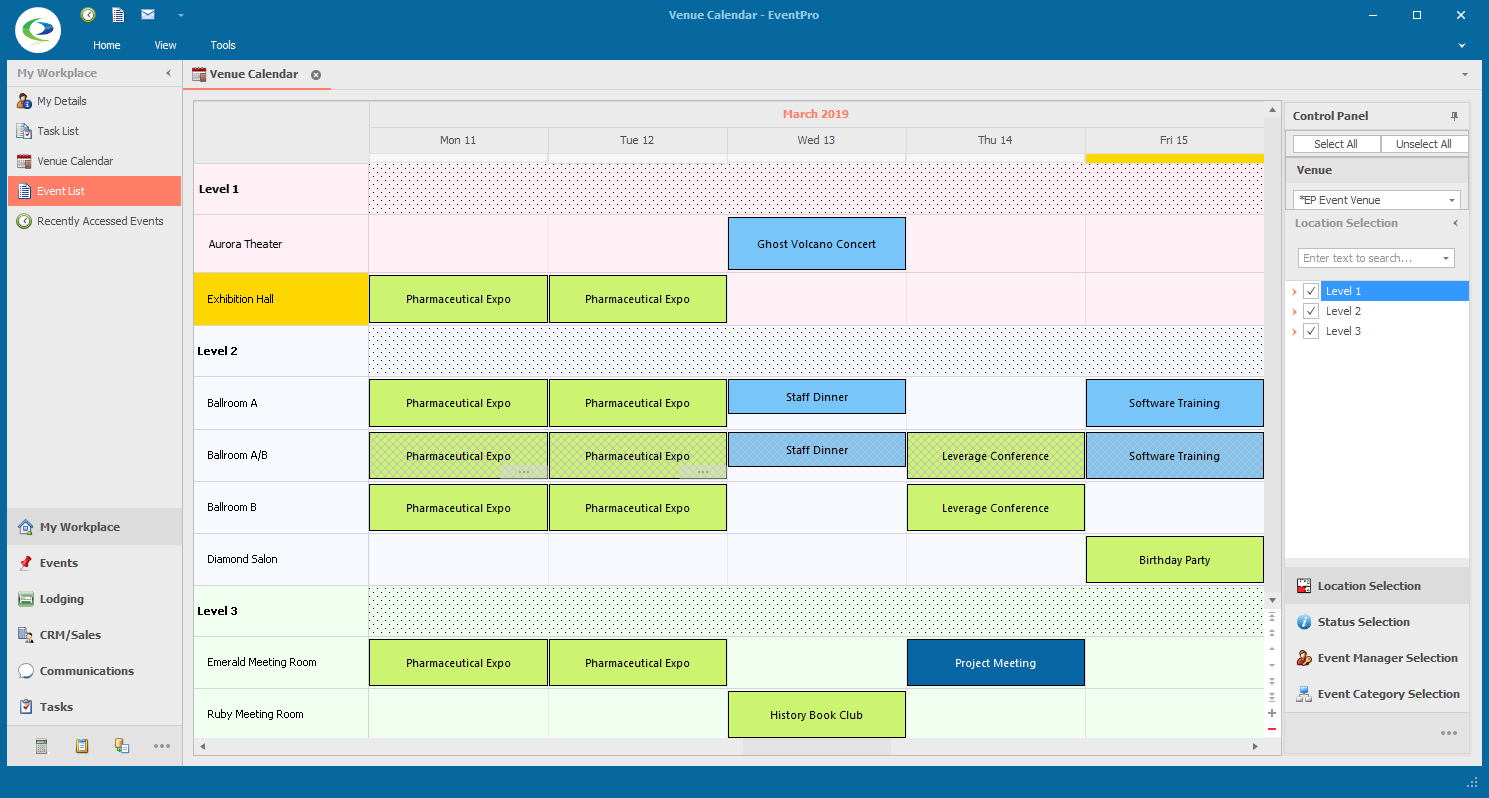Open the document icon in quick access toolbar
The height and width of the screenshot is (798, 1489).
pos(118,15)
